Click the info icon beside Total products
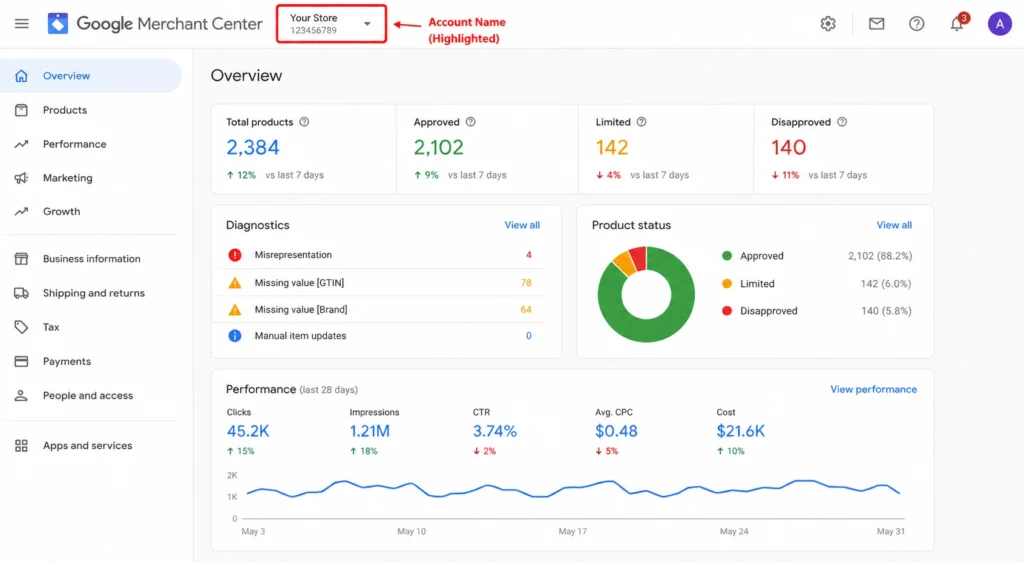The height and width of the screenshot is (563, 1024). click(x=304, y=122)
